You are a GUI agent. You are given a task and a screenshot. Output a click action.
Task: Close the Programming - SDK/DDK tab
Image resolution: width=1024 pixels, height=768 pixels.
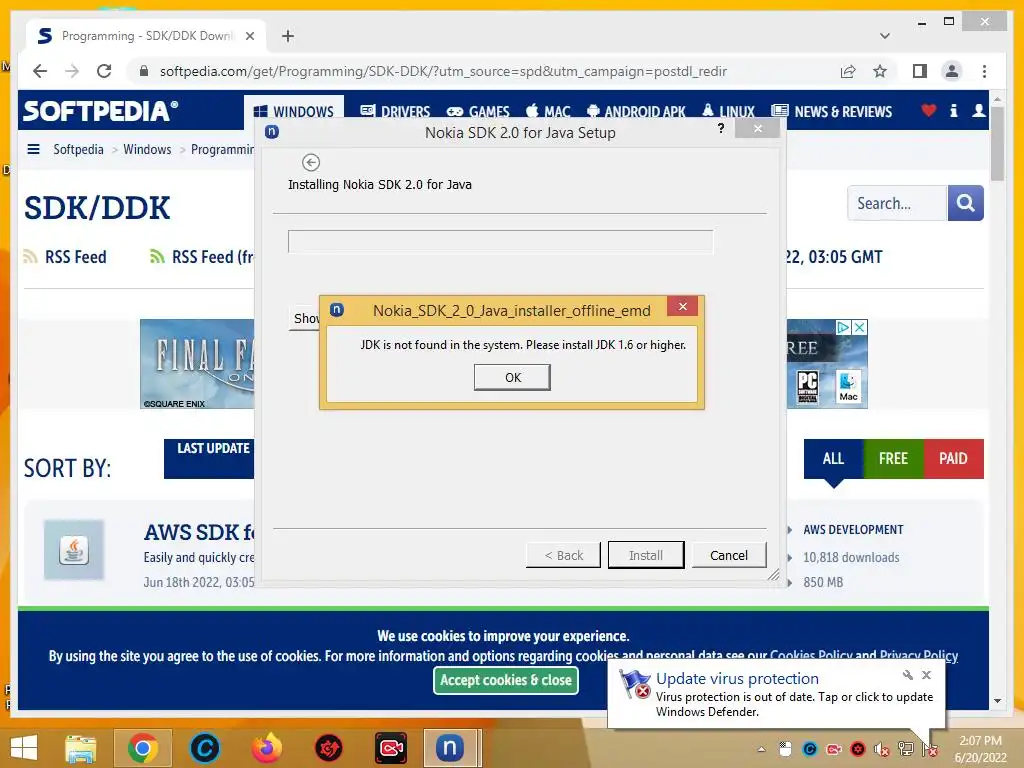click(249, 36)
